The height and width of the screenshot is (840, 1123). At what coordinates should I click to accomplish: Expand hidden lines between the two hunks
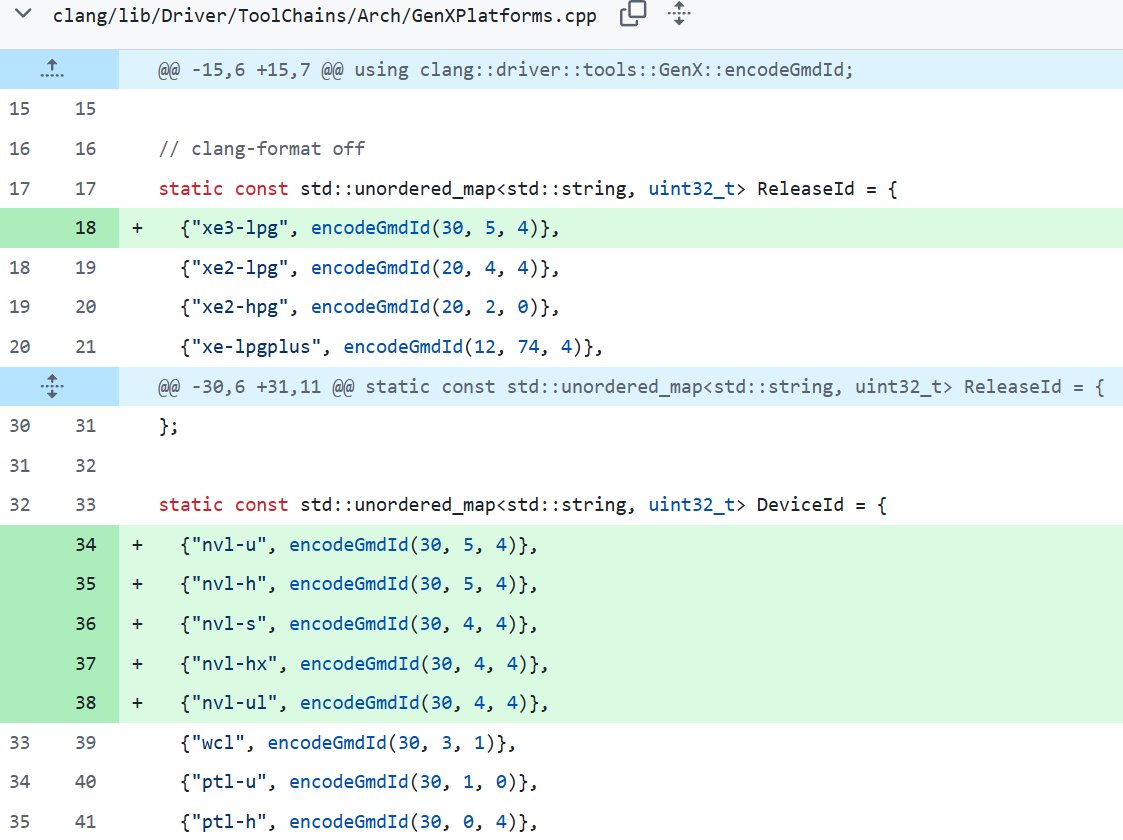pyautogui.click(x=52, y=386)
